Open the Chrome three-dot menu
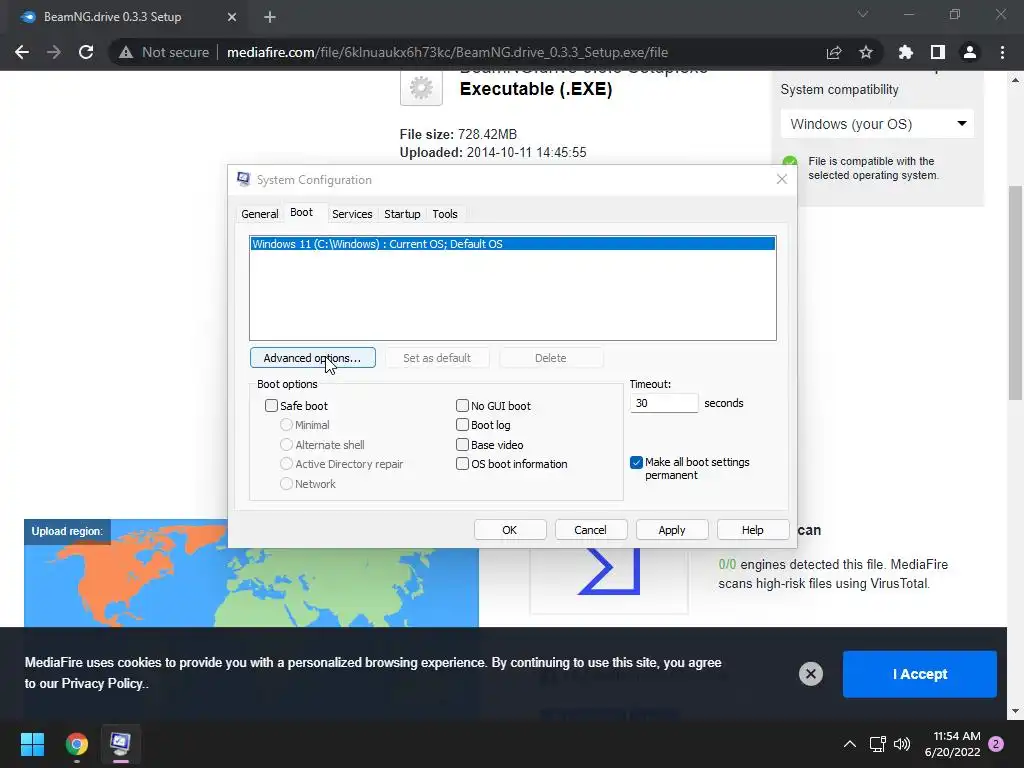1024x768 pixels. tap(1002, 52)
